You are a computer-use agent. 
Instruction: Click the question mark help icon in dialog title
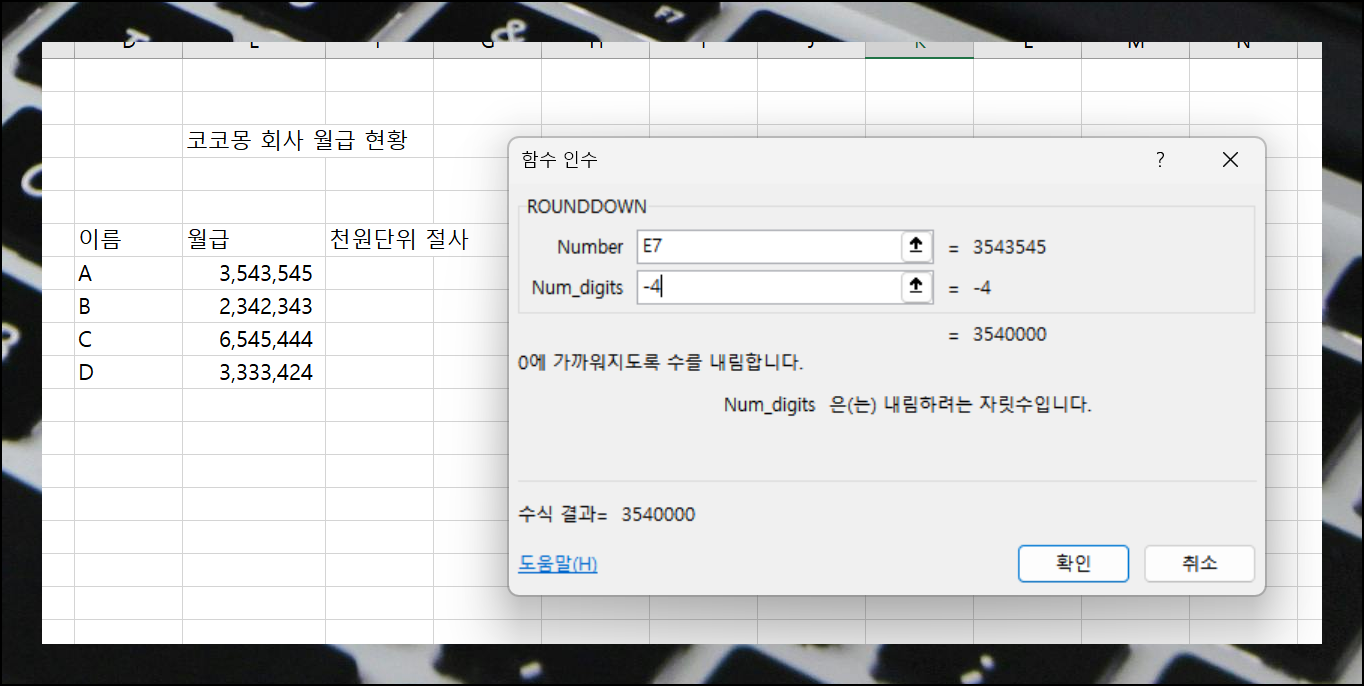tap(1160, 160)
